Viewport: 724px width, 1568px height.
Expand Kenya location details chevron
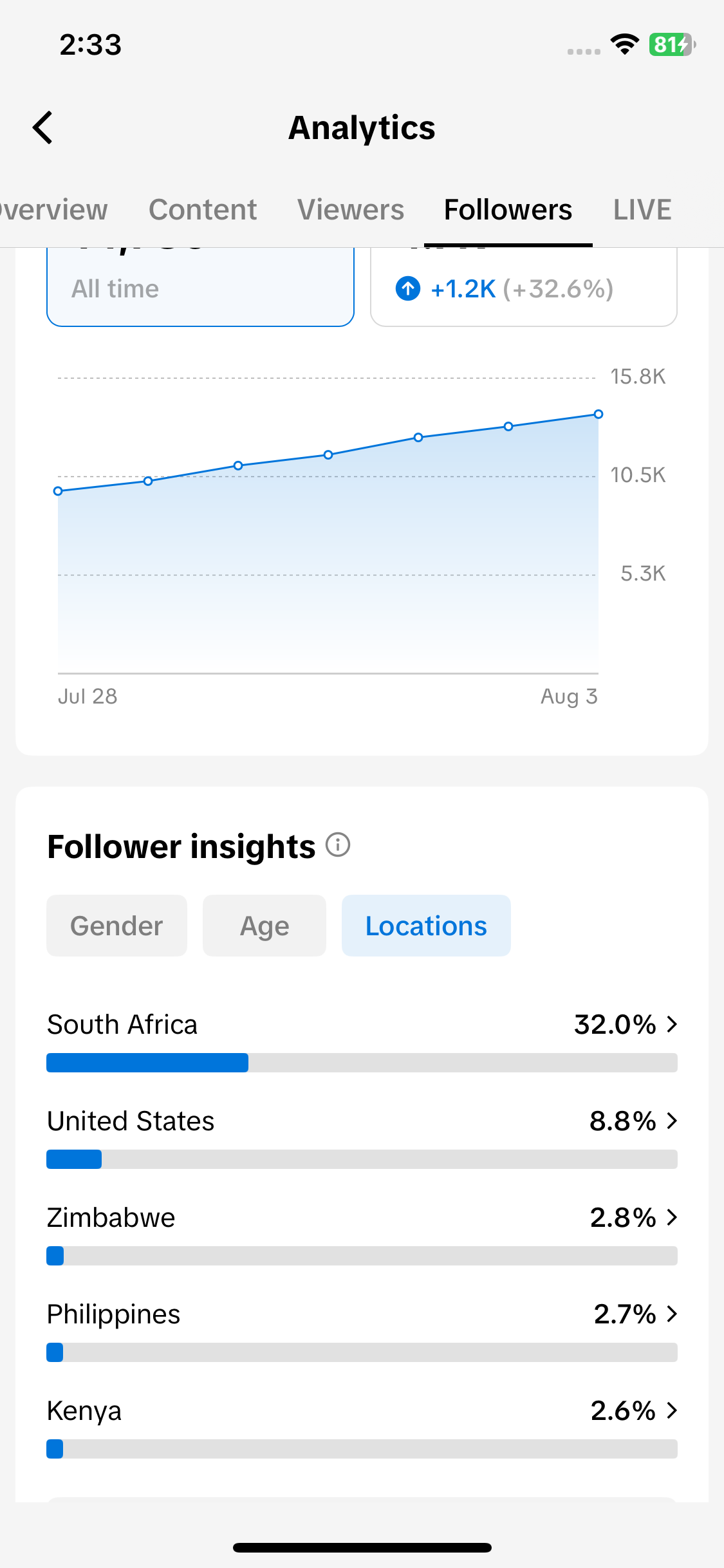click(672, 1410)
